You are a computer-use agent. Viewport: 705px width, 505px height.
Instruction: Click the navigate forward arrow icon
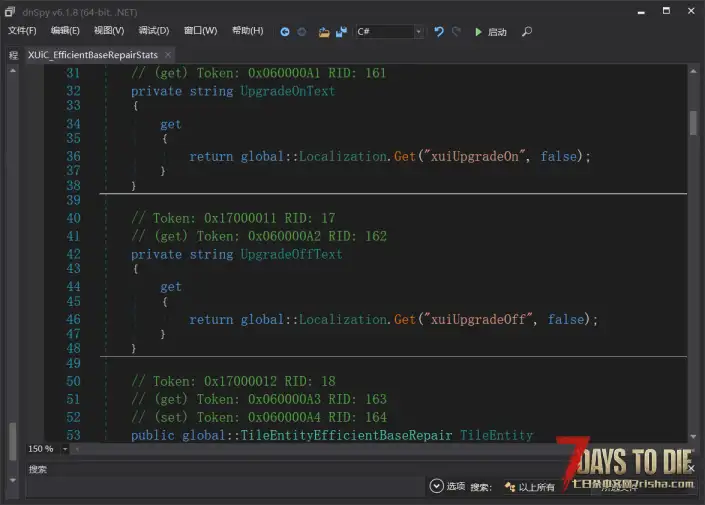pyautogui.click(x=302, y=32)
